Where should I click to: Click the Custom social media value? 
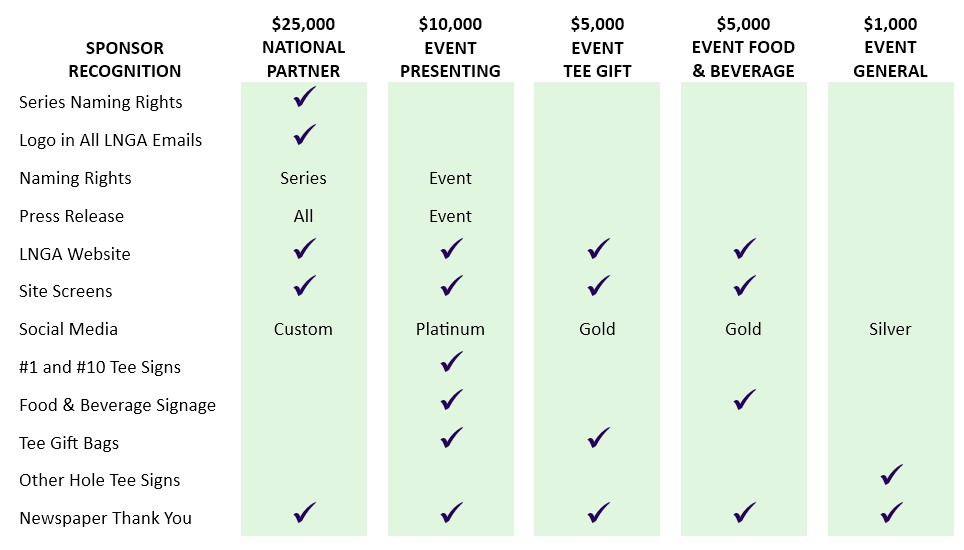pos(303,329)
